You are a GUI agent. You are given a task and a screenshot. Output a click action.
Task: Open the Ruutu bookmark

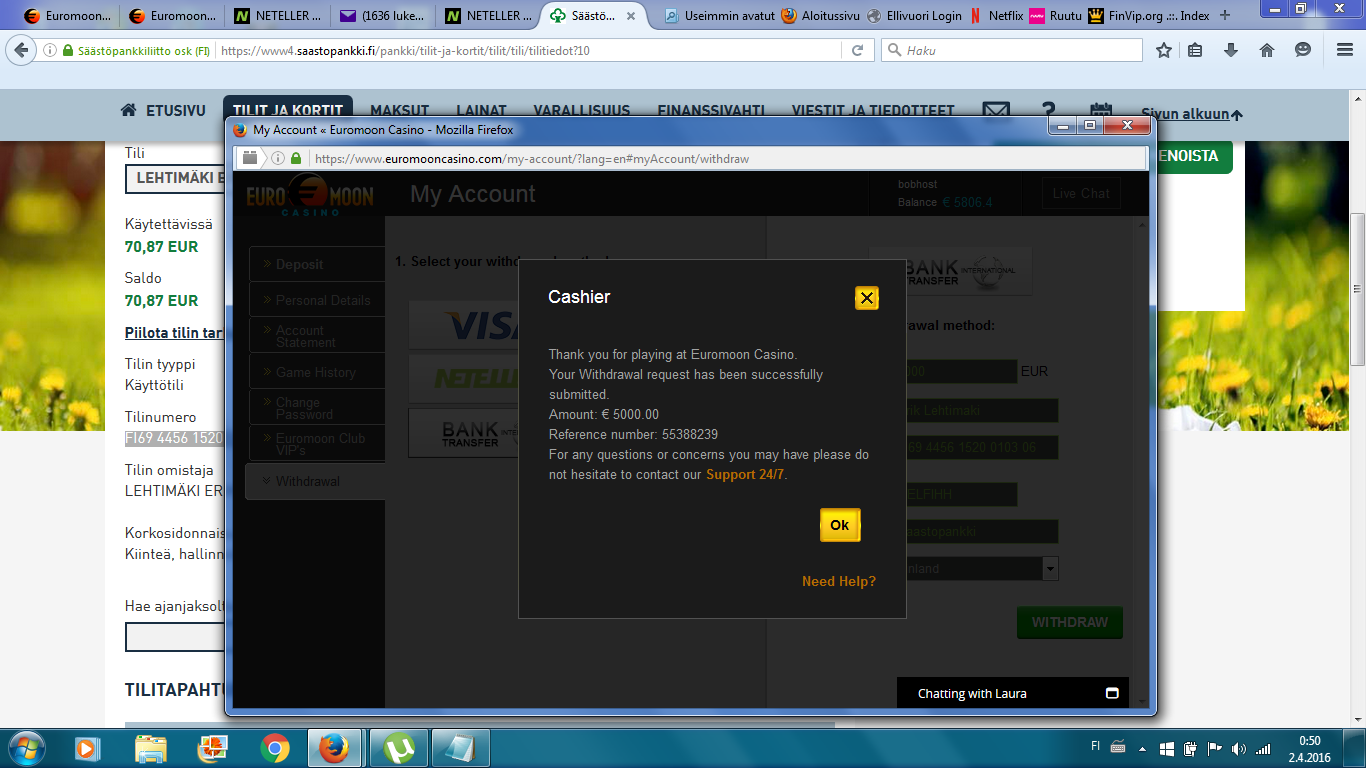click(1056, 15)
